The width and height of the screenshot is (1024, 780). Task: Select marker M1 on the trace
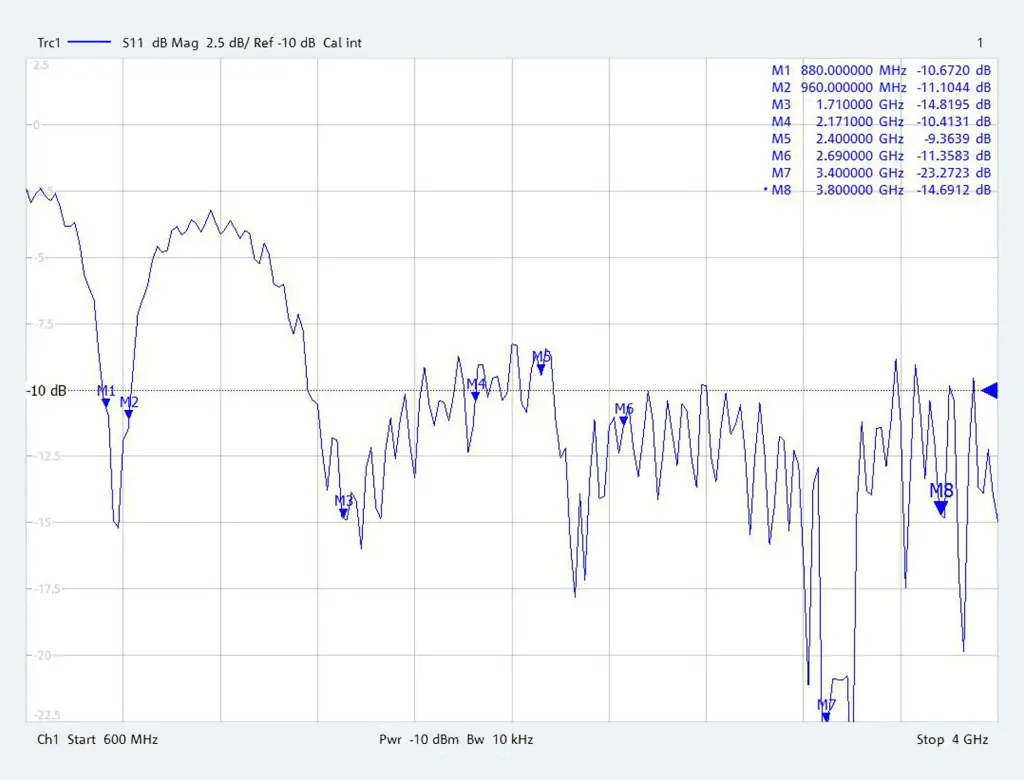pos(106,395)
